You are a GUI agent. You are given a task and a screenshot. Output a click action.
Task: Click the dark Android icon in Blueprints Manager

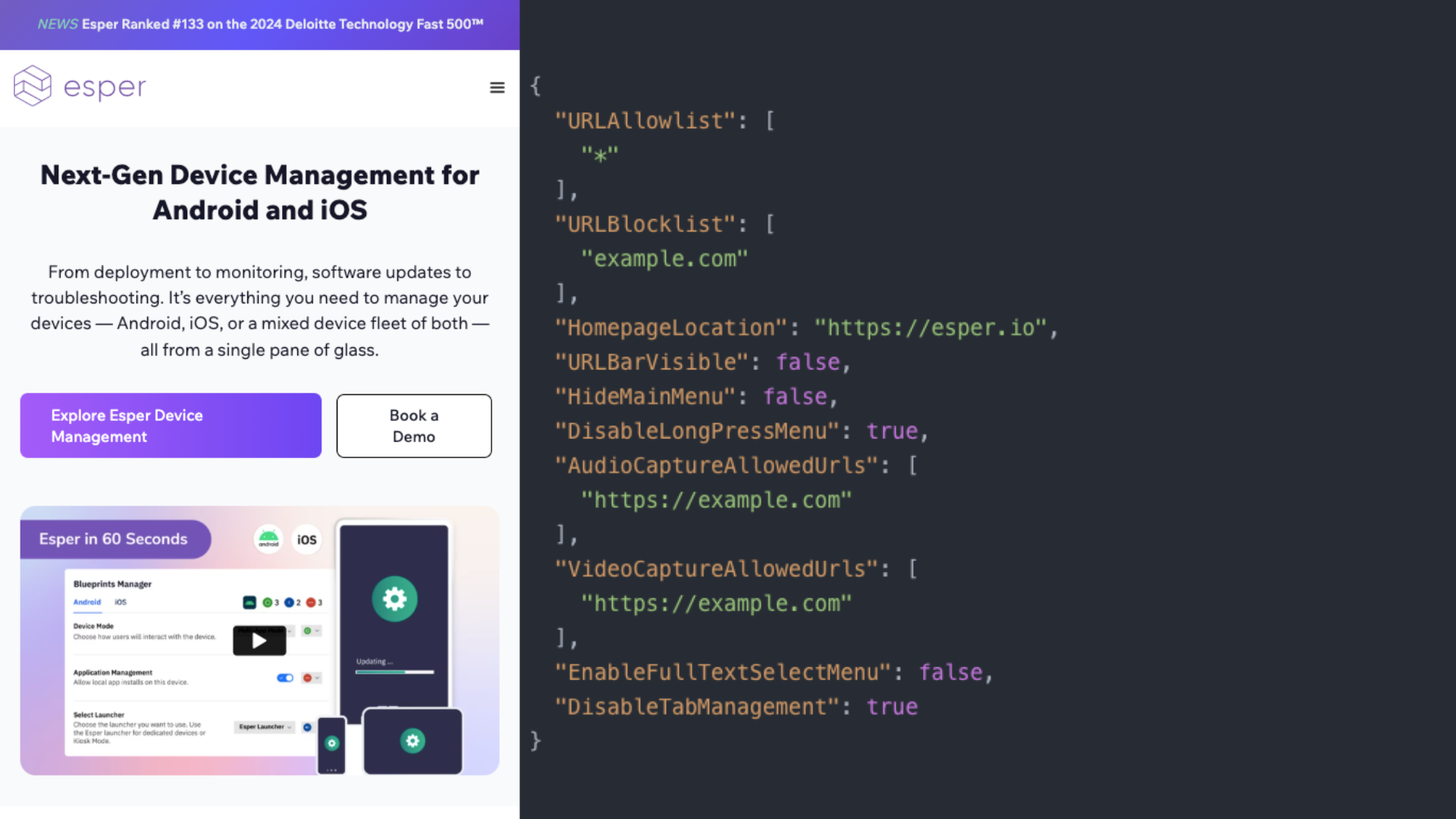pyautogui.click(x=249, y=602)
